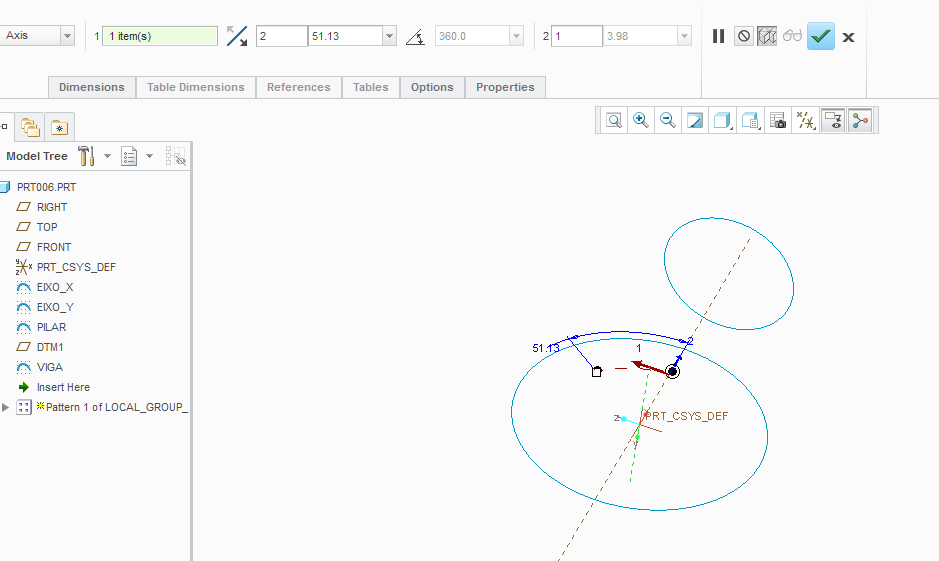
Task: Toggle the Annotation Display icon
Action: [x=833, y=120]
